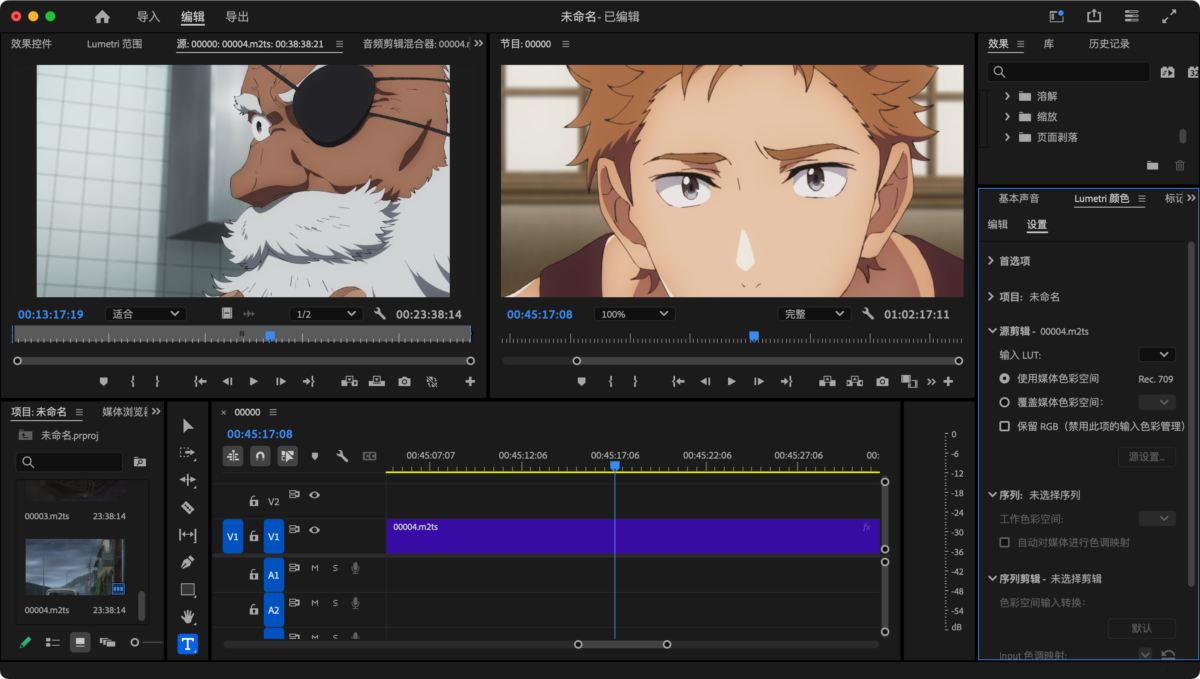Select 使用媒体色彩空间 radio button
Image resolution: width=1200 pixels, height=679 pixels.
point(1005,379)
